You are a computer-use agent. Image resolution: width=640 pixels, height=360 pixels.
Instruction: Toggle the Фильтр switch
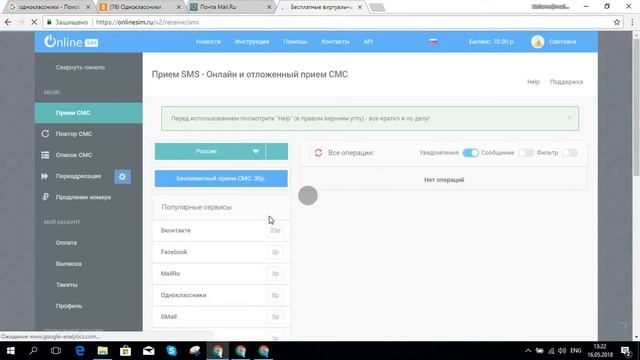click(x=570, y=153)
